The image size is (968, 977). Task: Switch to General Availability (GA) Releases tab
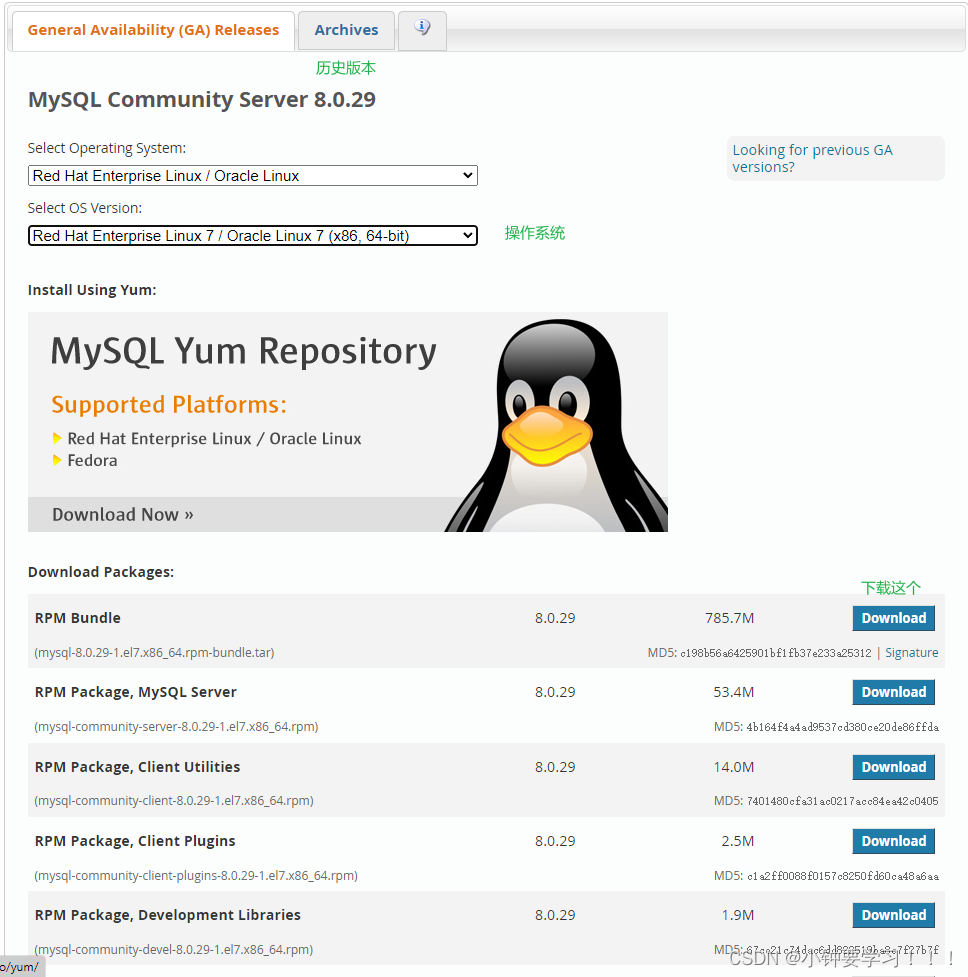[x=153, y=30]
